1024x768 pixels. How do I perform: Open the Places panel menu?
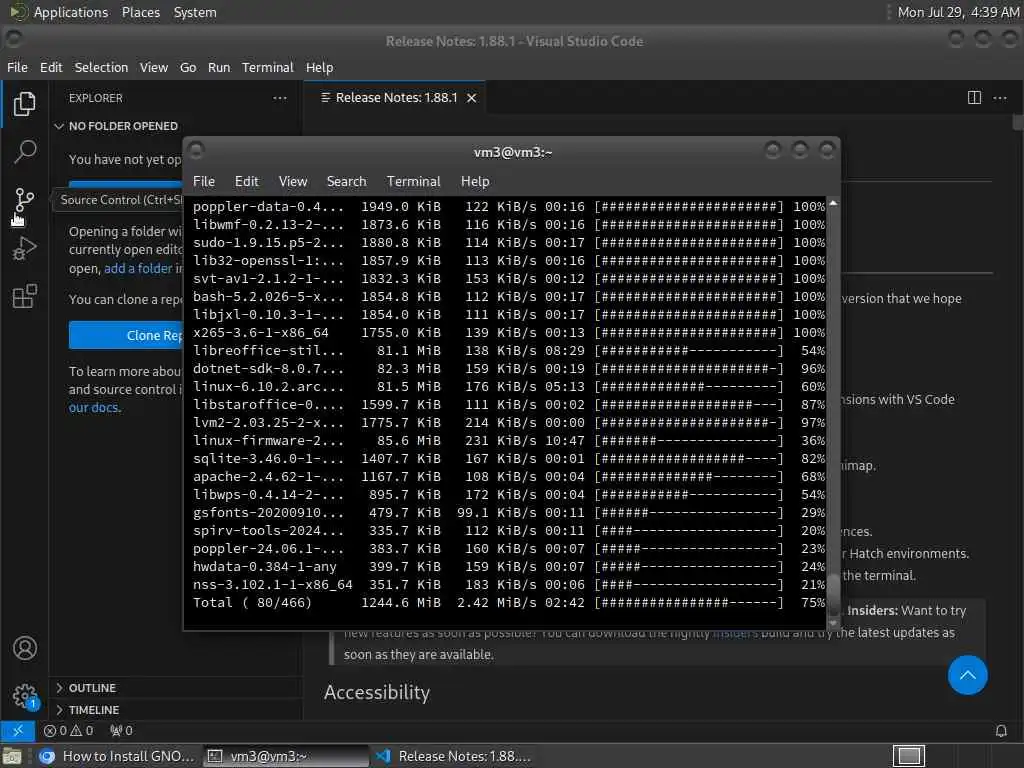[140, 12]
